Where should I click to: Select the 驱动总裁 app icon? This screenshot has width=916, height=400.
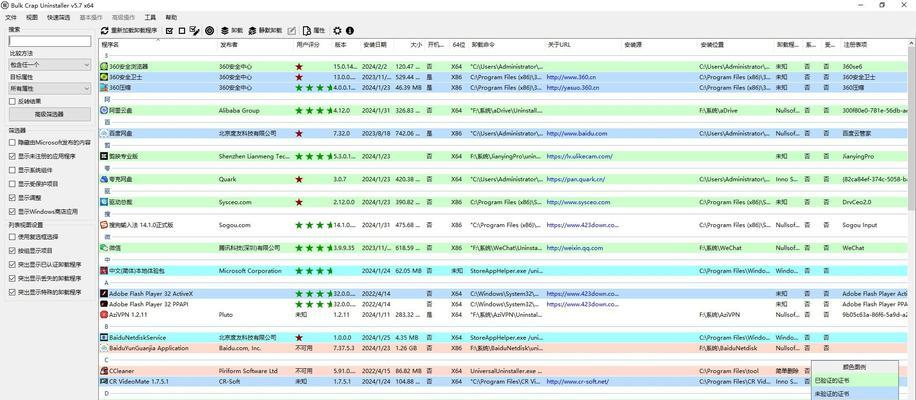[104, 202]
